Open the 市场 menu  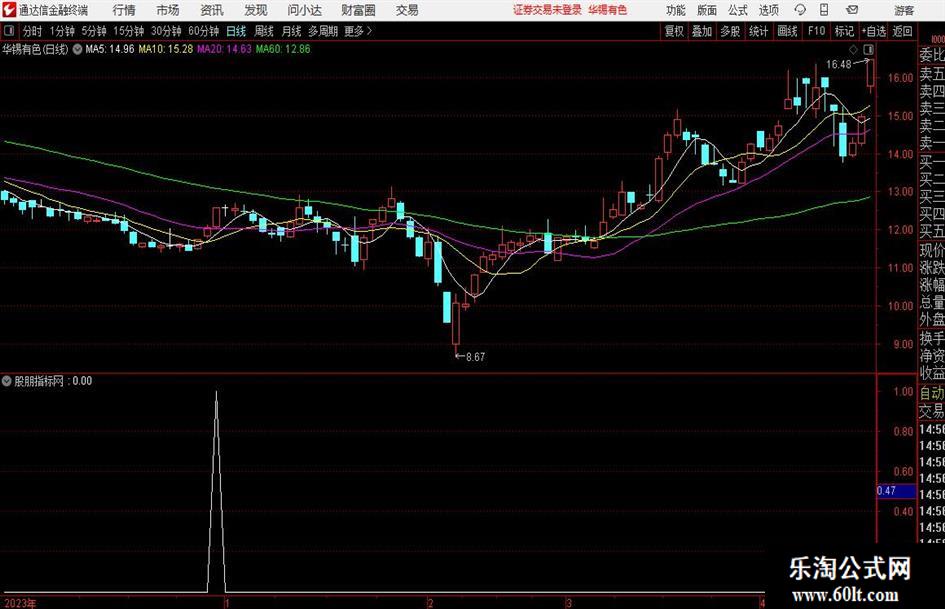[168, 10]
